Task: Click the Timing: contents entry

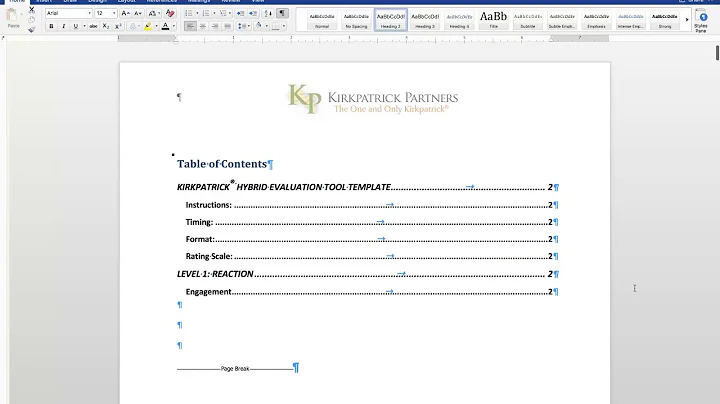Action: [368, 222]
